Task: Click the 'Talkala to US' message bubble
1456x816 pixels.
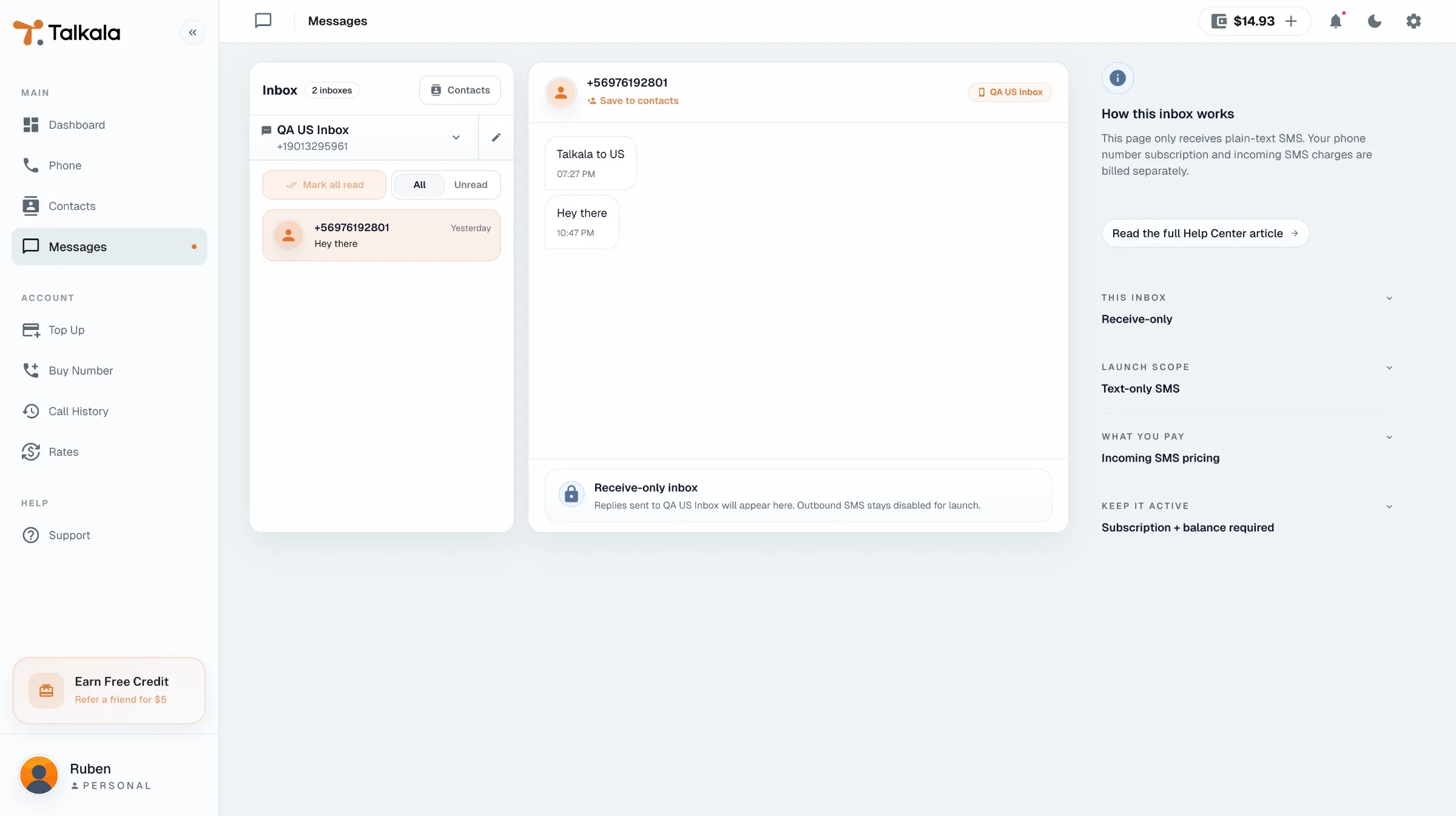Action: (590, 163)
